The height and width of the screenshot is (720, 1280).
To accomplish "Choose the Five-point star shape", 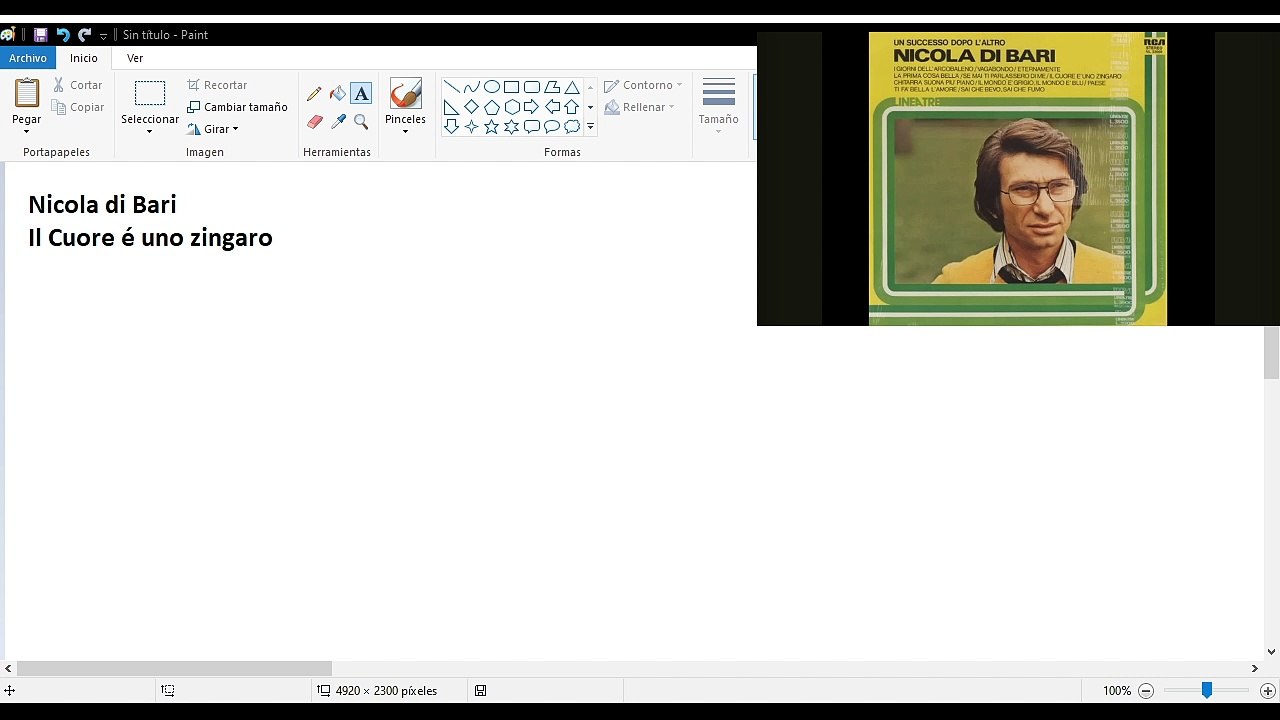I will (x=492, y=127).
